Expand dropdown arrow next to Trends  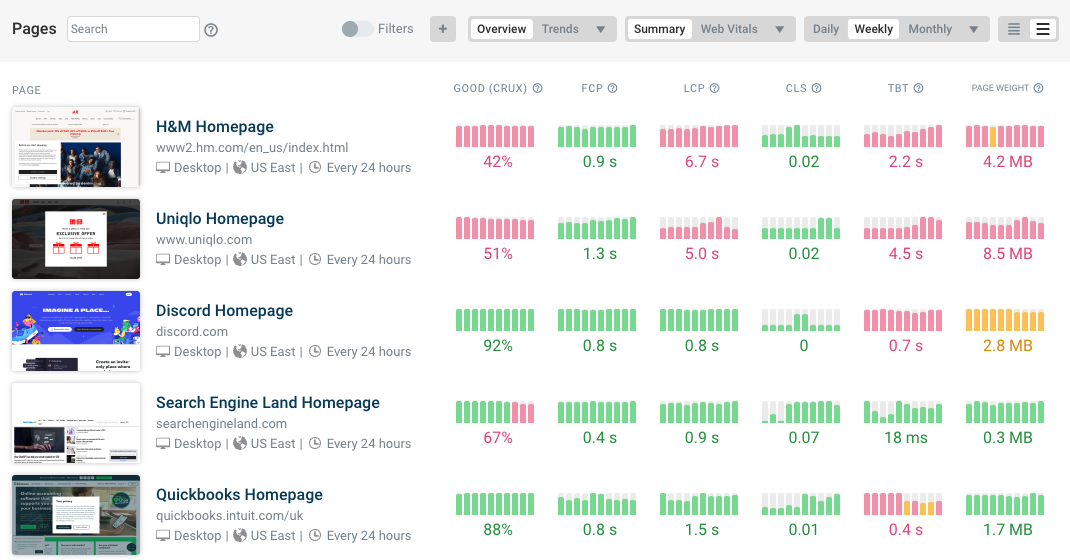(601, 29)
